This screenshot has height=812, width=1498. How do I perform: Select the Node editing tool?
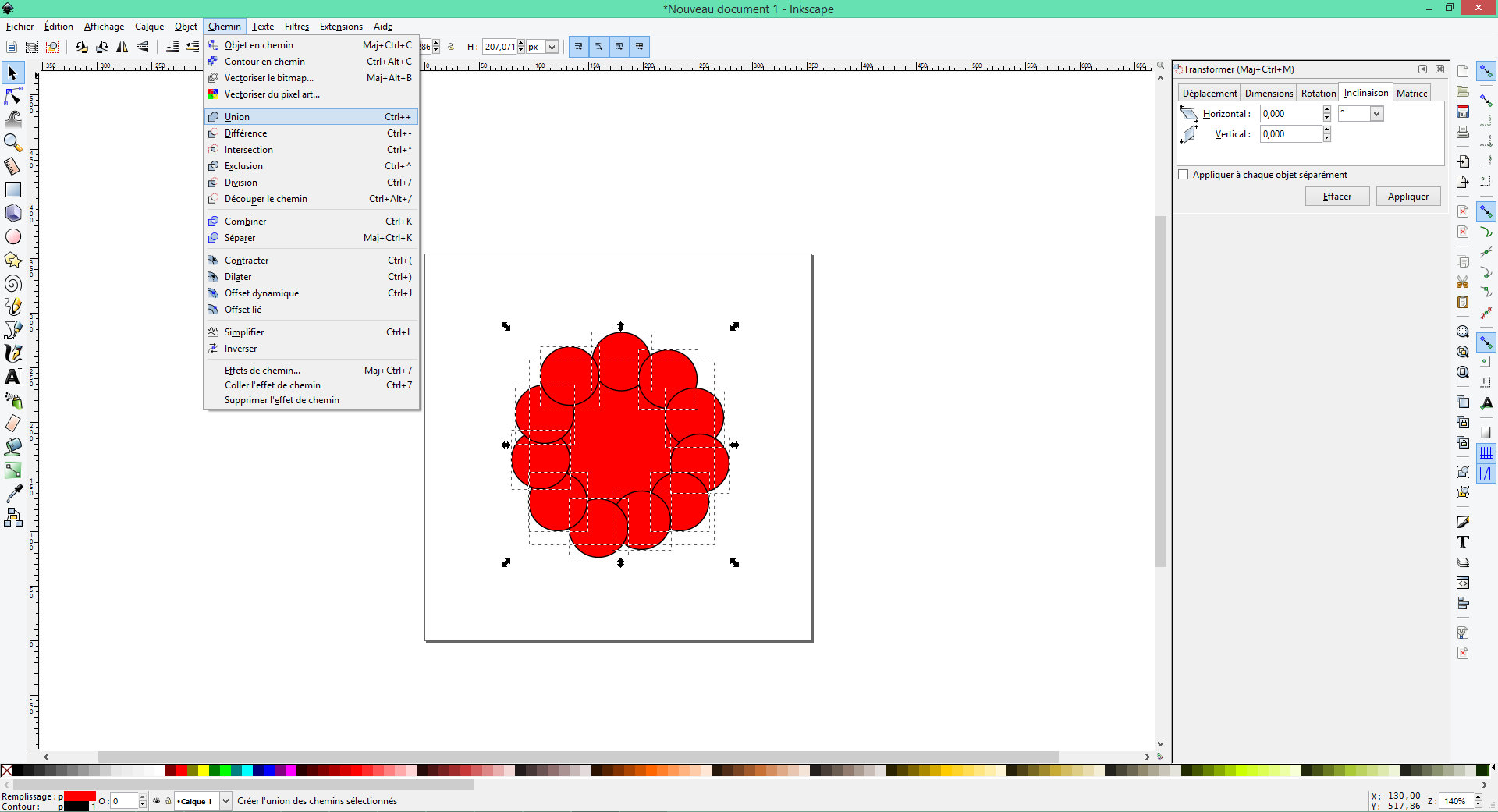12,95
